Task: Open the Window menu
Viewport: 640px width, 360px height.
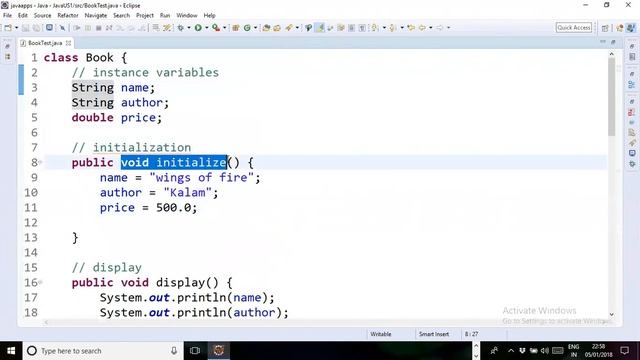Action: [x=187, y=16]
